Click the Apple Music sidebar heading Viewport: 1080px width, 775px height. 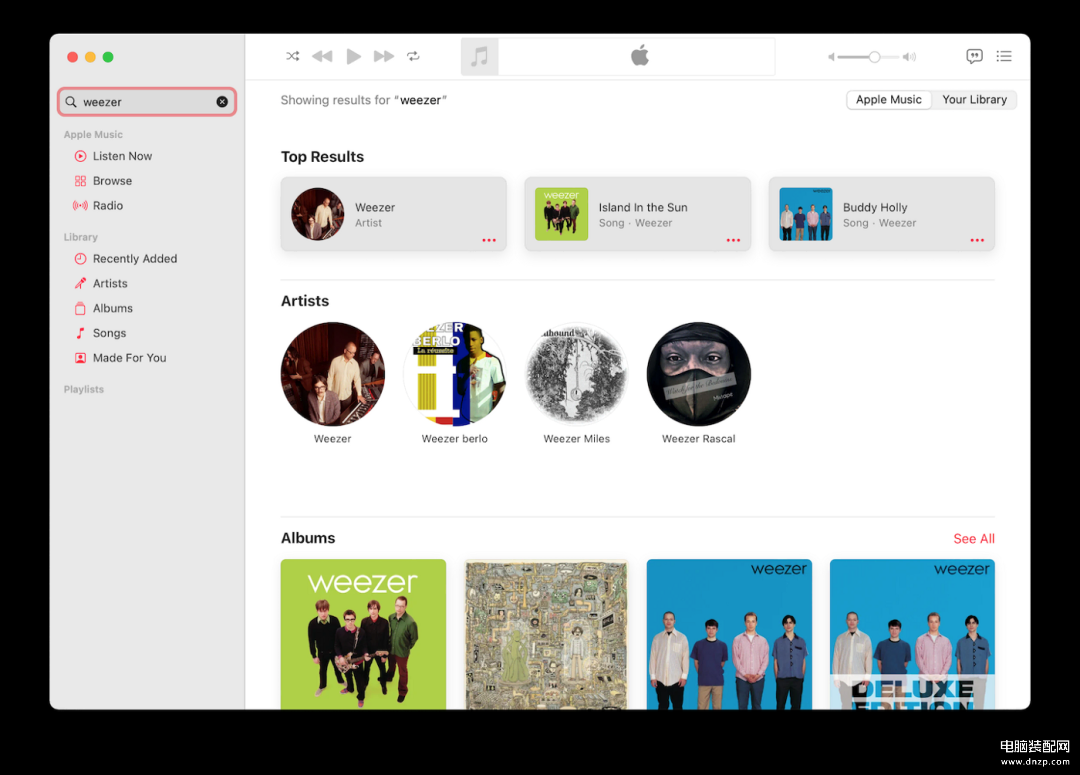pos(93,134)
